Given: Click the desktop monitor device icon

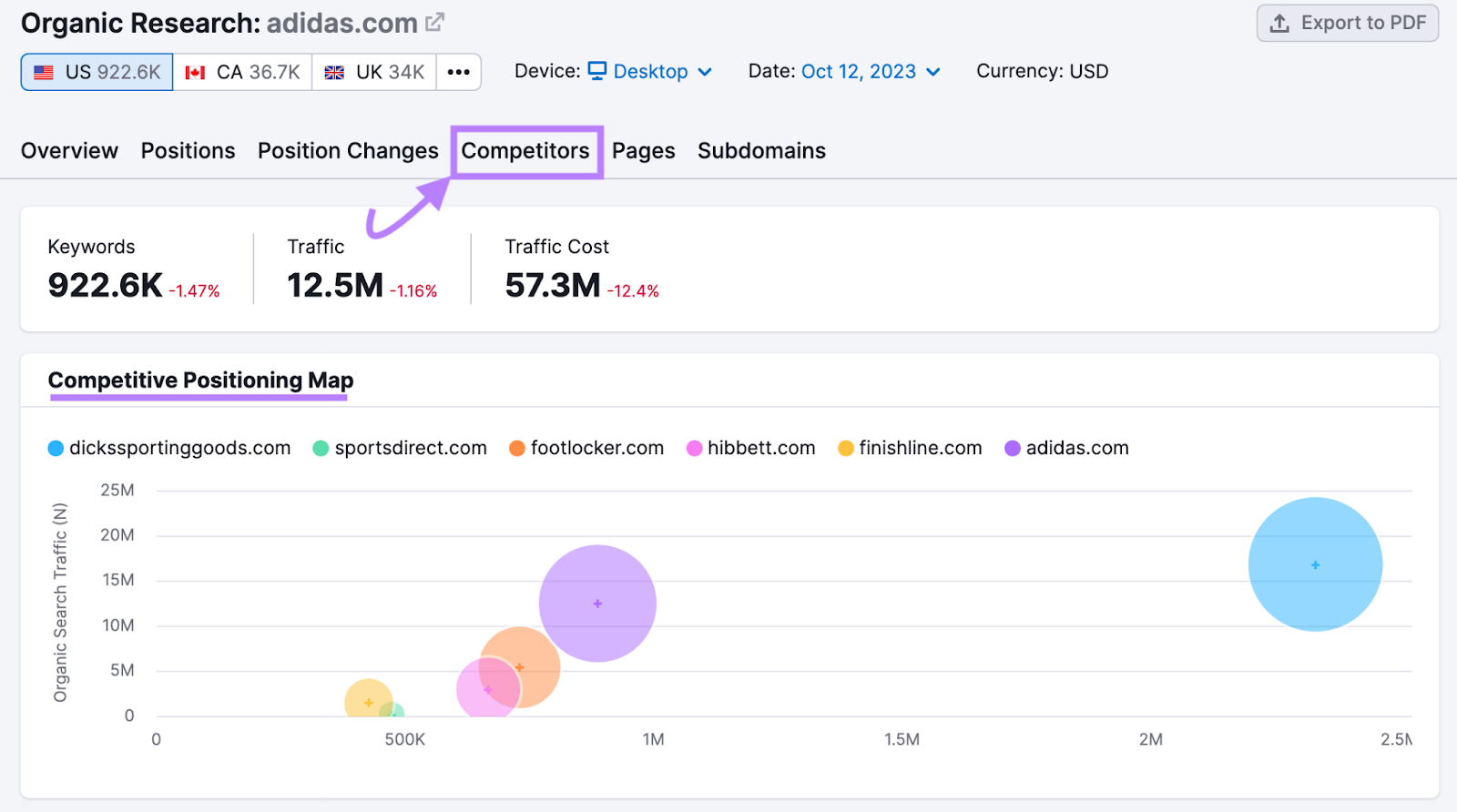Looking at the screenshot, I should pyautogui.click(x=597, y=71).
